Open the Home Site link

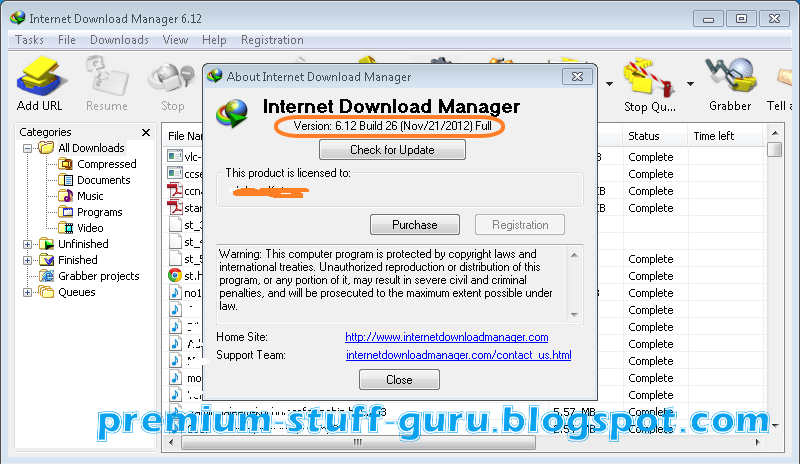click(446, 337)
